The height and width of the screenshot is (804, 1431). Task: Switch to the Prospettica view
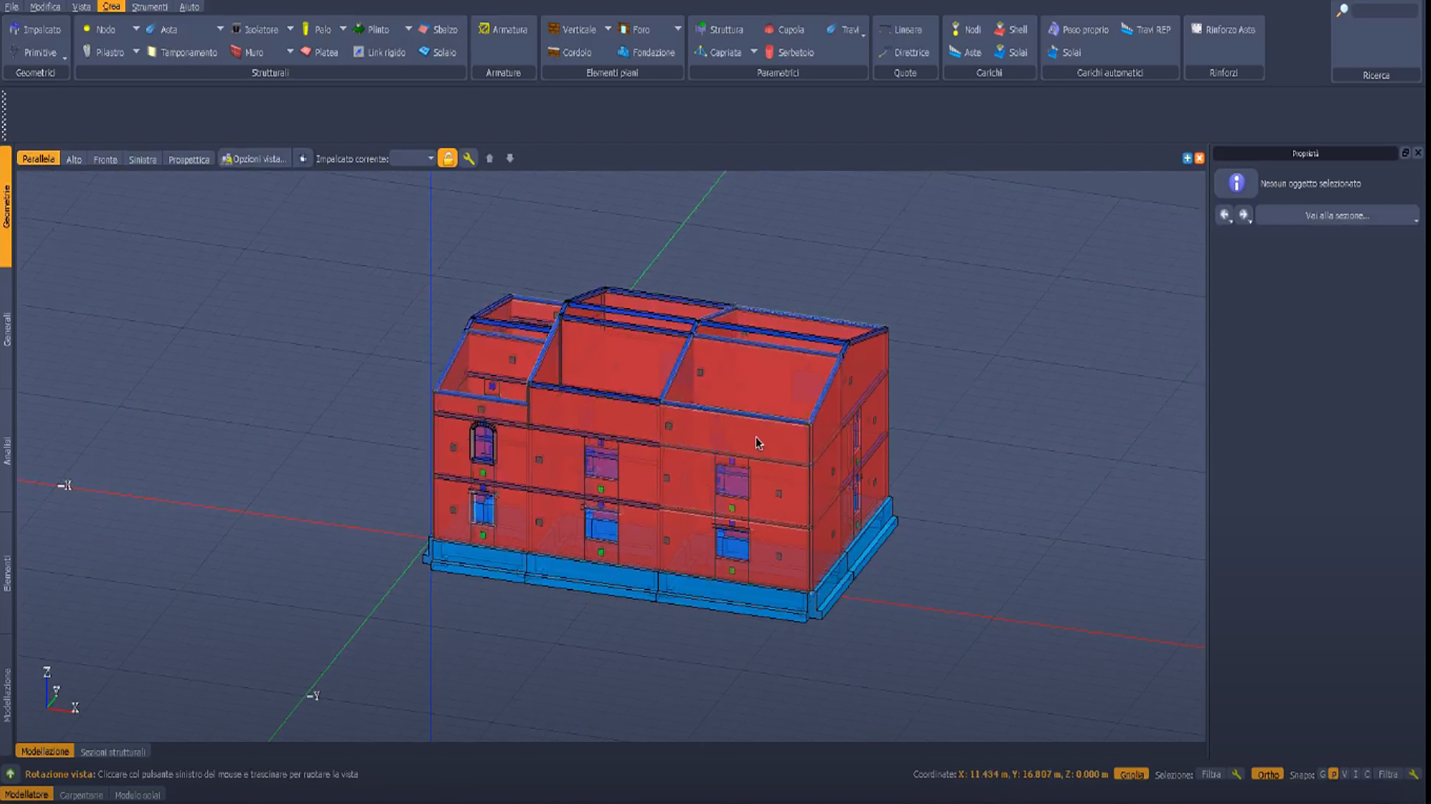coord(189,159)
